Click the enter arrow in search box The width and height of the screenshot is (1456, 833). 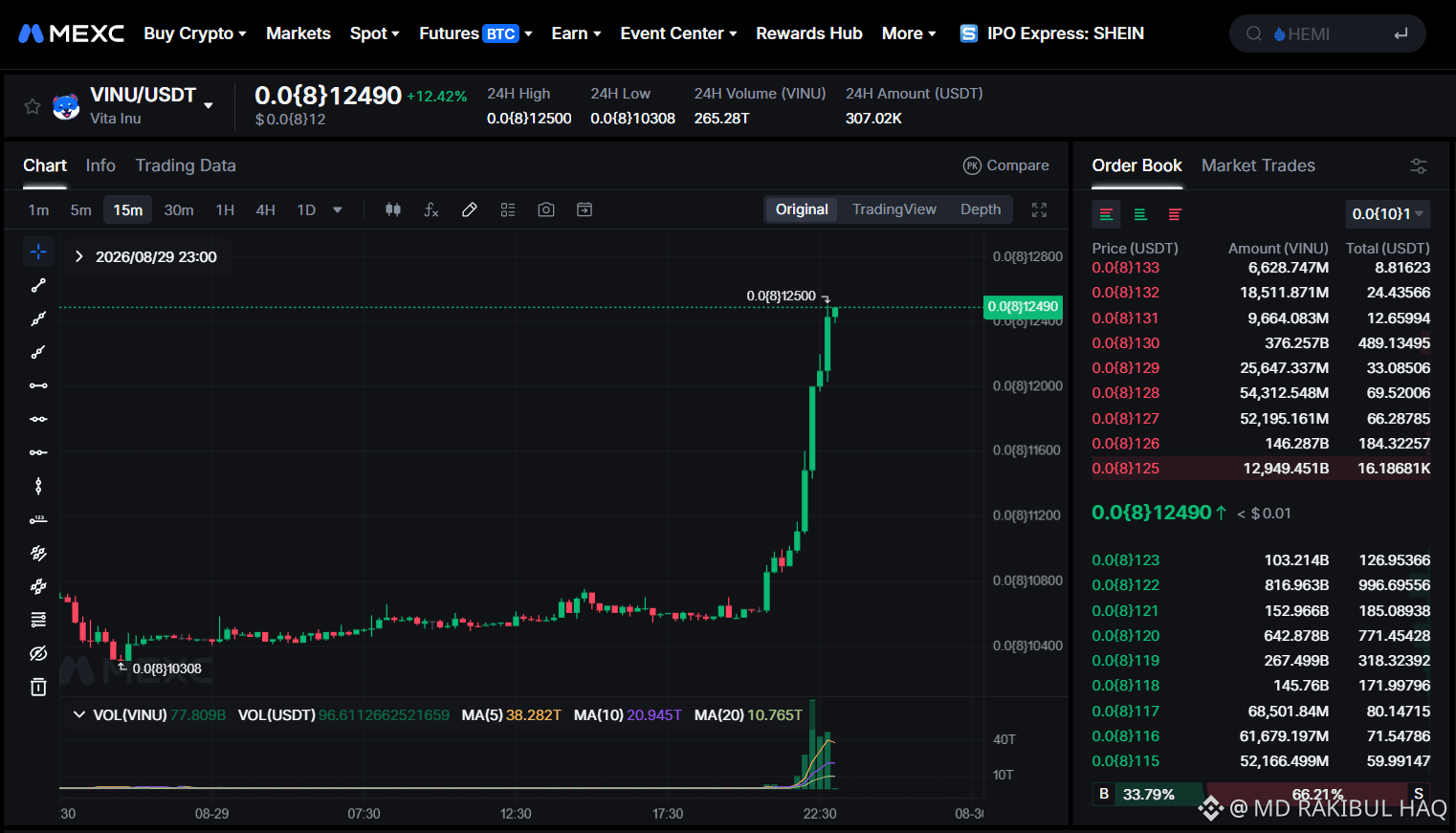click(1401, 34)
